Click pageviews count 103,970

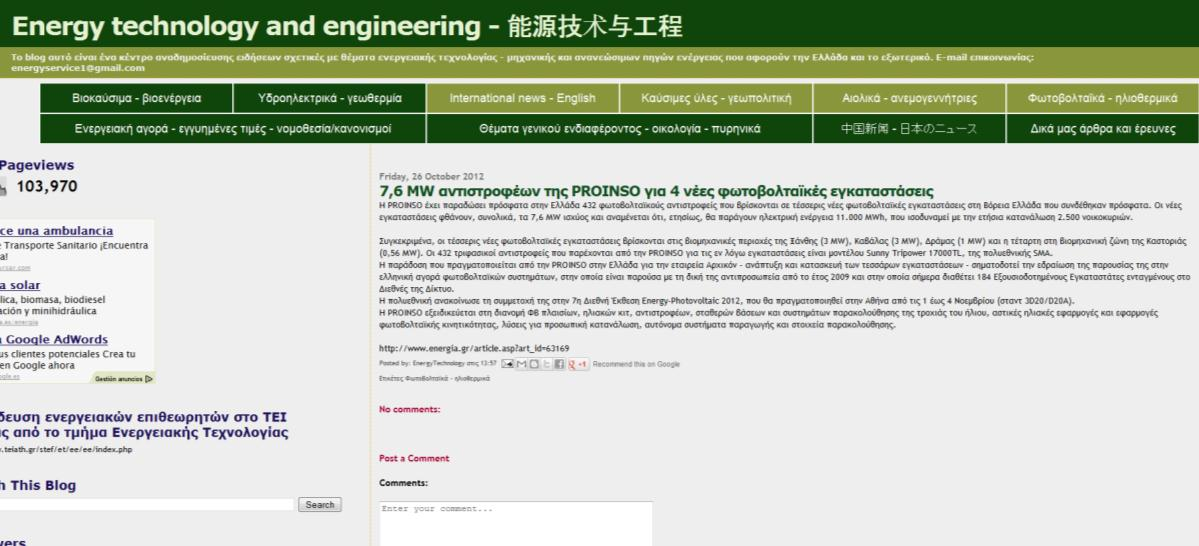(x=47, y=186)
